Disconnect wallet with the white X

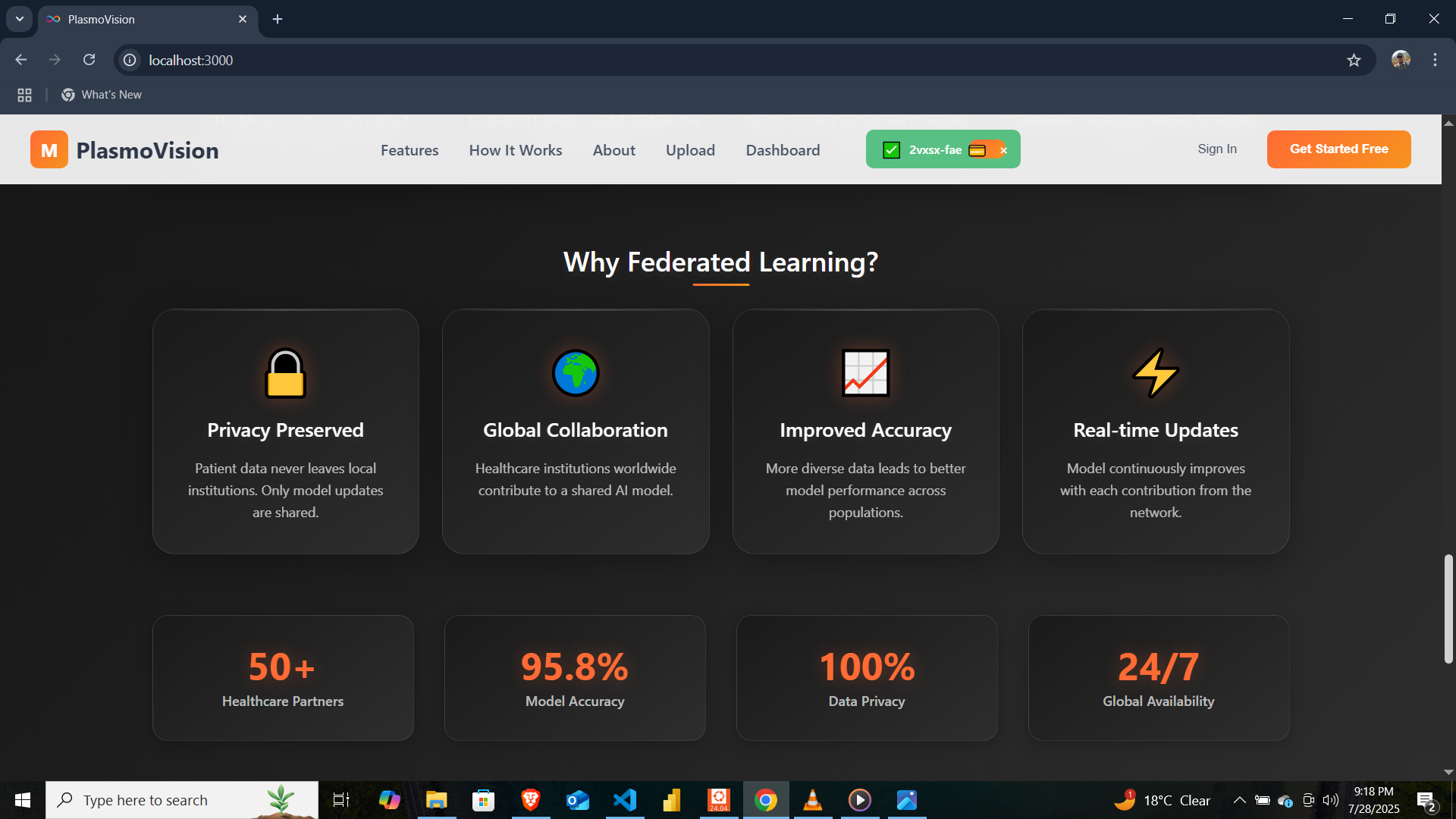[x=1003, y=150]
